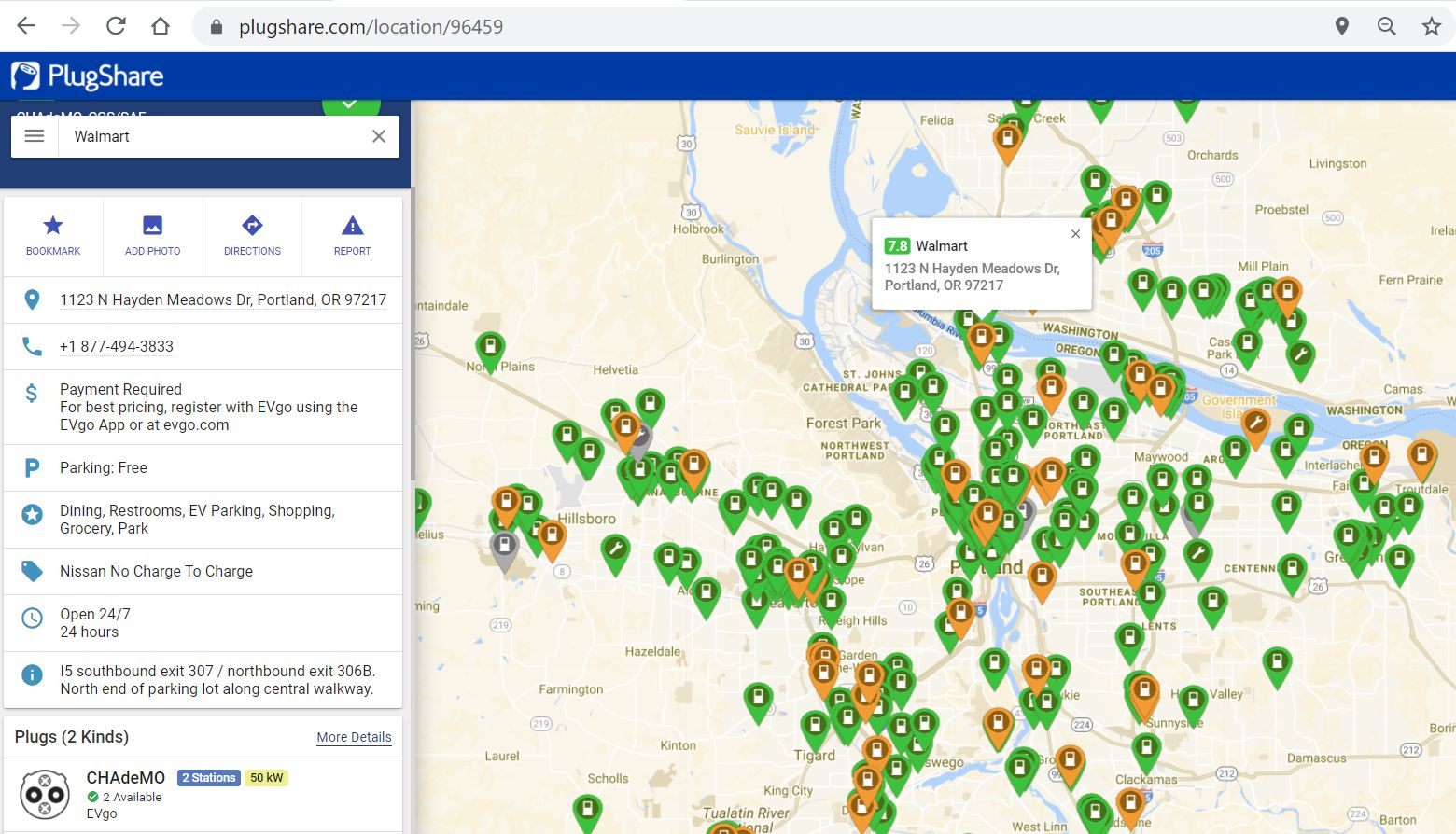Click 'Nissan No Charge To Charge' text
The width and height of the screenshot is (1456, 834).
pyautogui.click(x=157, y=571)
